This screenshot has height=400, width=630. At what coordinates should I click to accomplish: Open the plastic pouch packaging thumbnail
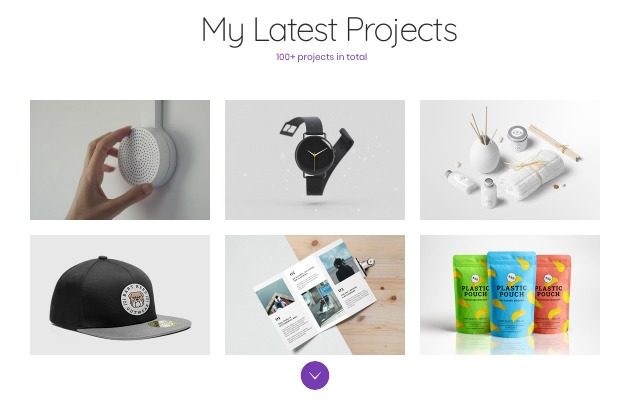510,295
